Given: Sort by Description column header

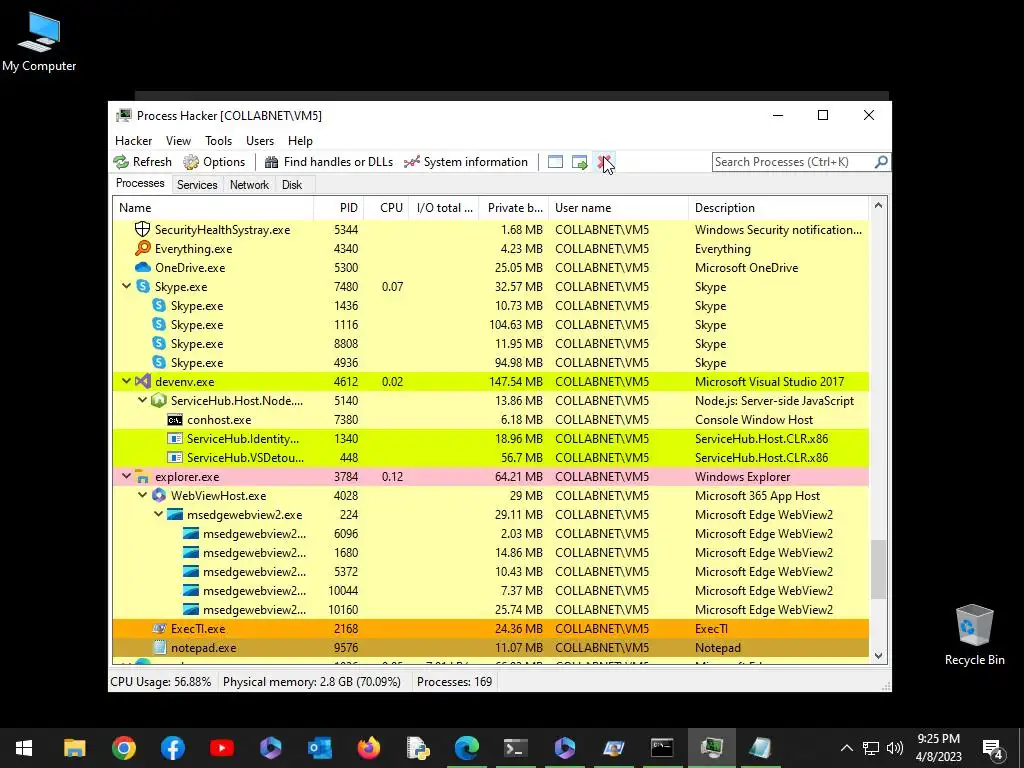Looking at the screenshot, I should coord(778,208).
